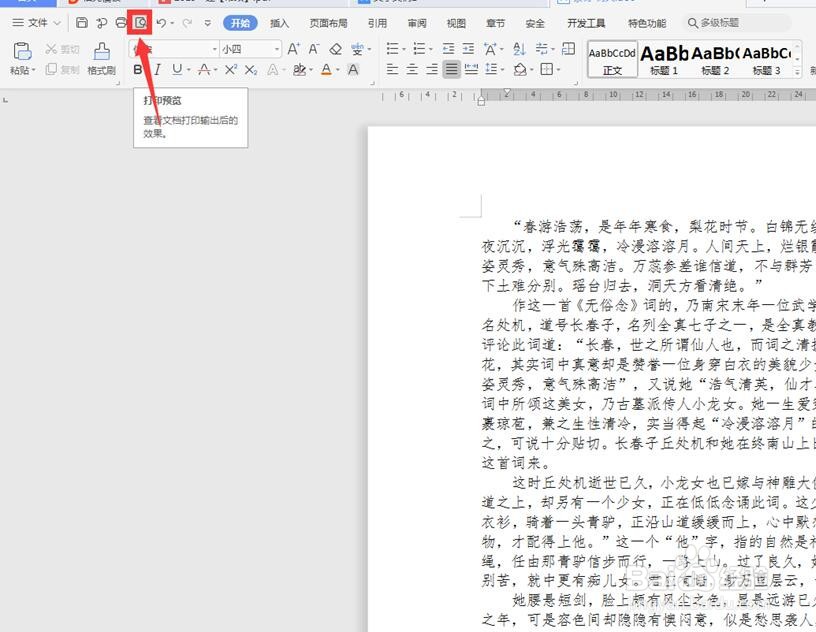The height and width of the screenshot is (632, 816).
Task: Toggle Underline formatting
Action: pos(177,69)
